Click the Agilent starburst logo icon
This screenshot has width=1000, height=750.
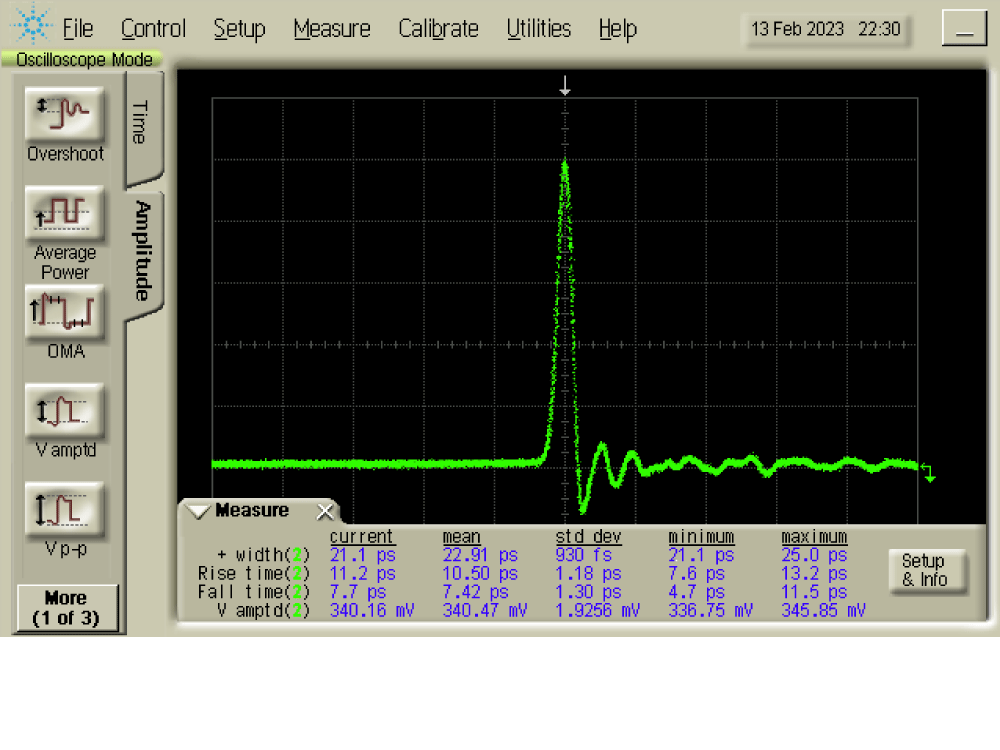31,25
